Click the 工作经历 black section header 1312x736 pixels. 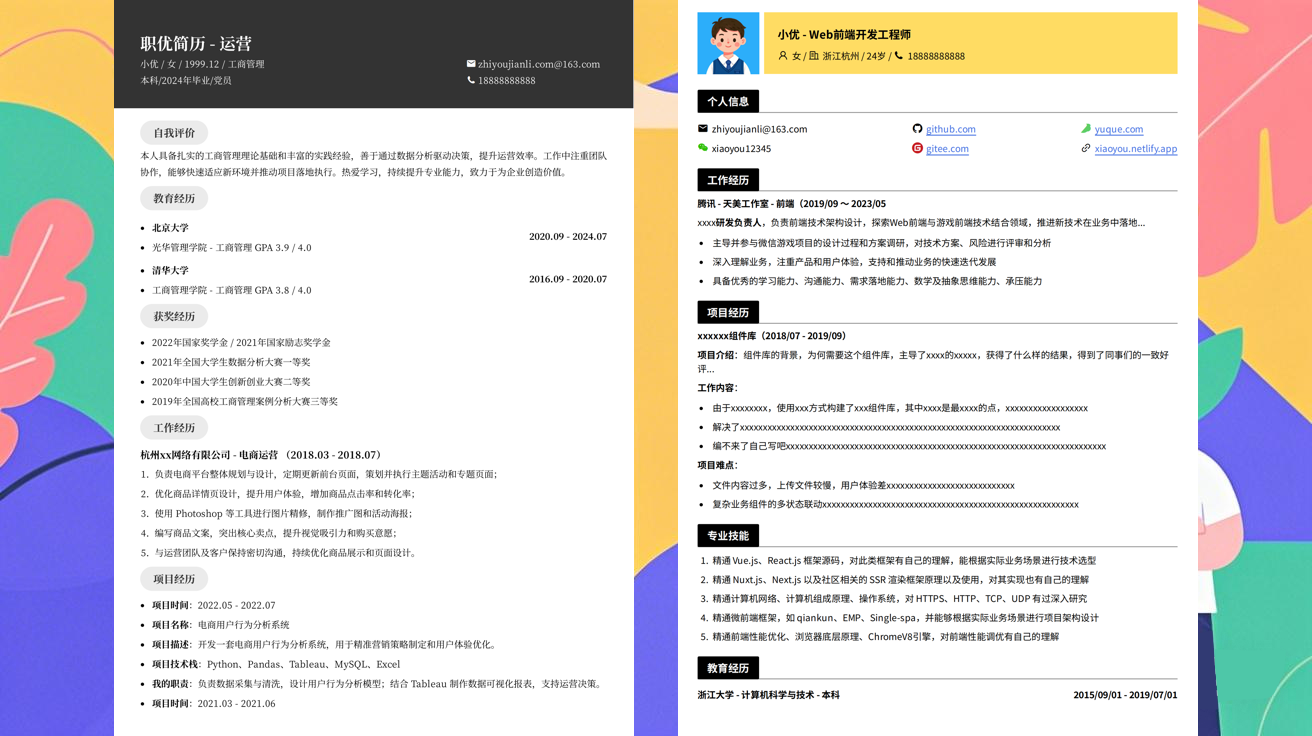[728, 180]
